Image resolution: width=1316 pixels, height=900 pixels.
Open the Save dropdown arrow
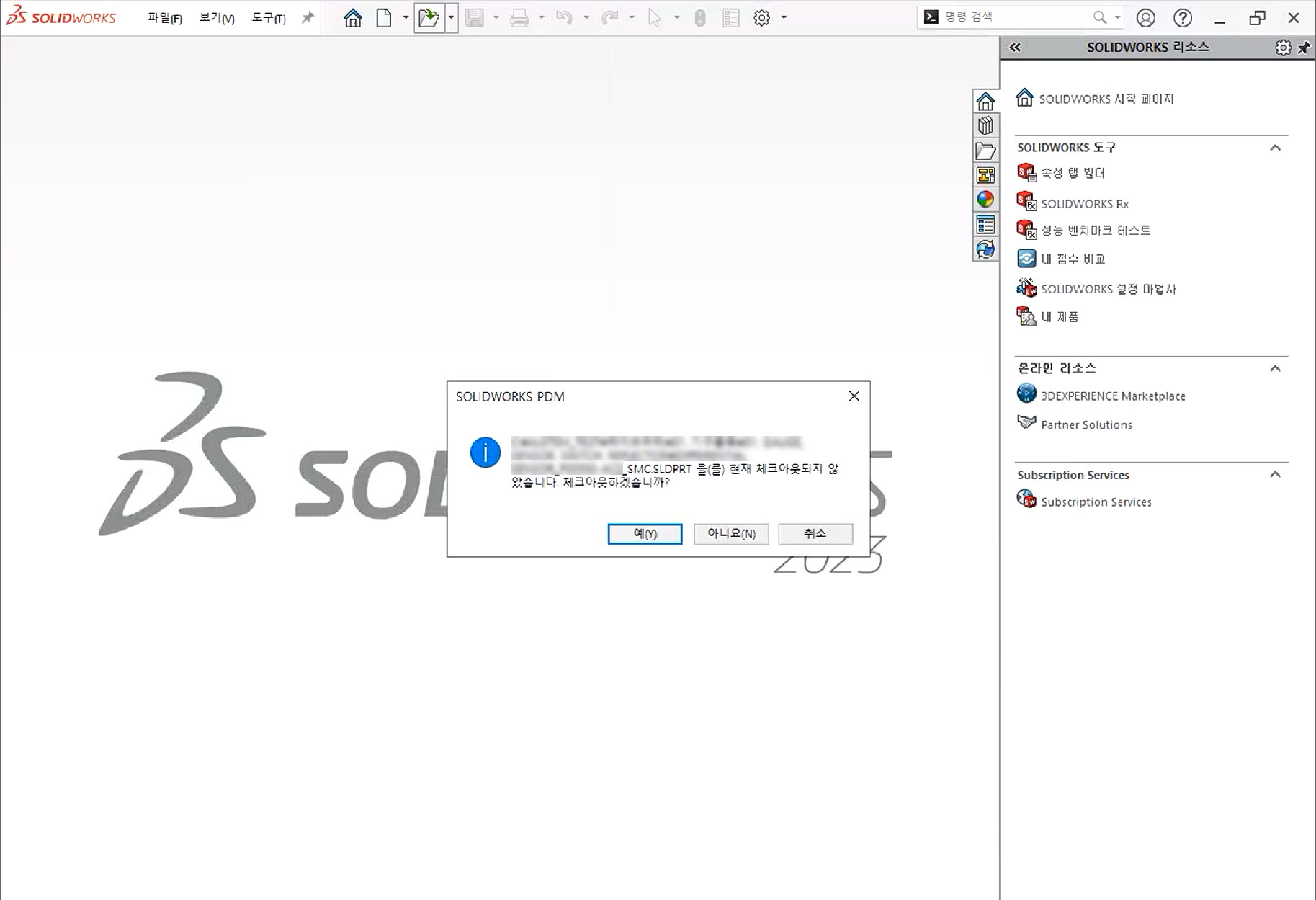point(496,18)
